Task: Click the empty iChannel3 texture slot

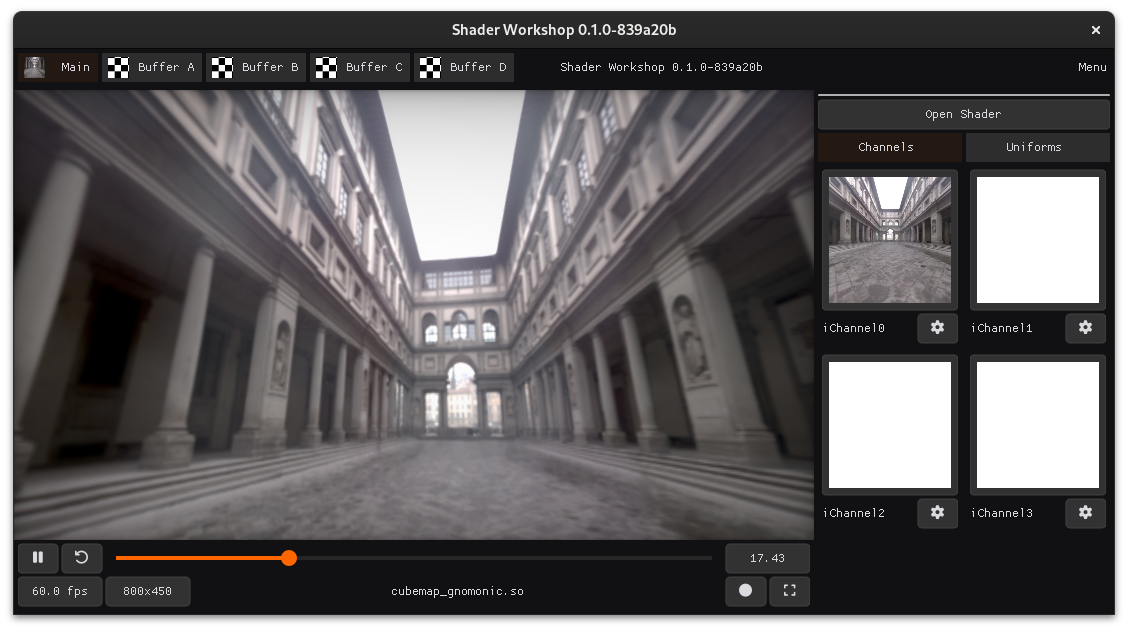Action: (x=1038, y=425)
